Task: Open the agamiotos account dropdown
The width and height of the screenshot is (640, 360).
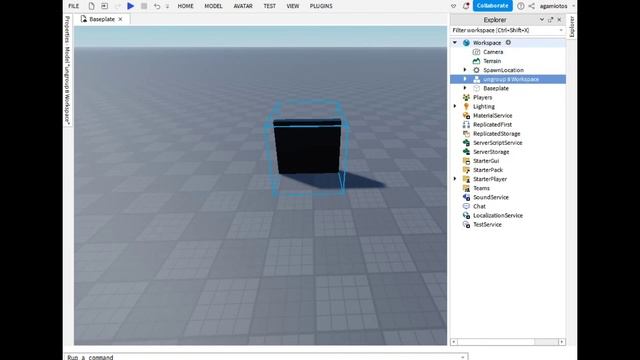Action: pyautogui.click(x=557, y=6)
